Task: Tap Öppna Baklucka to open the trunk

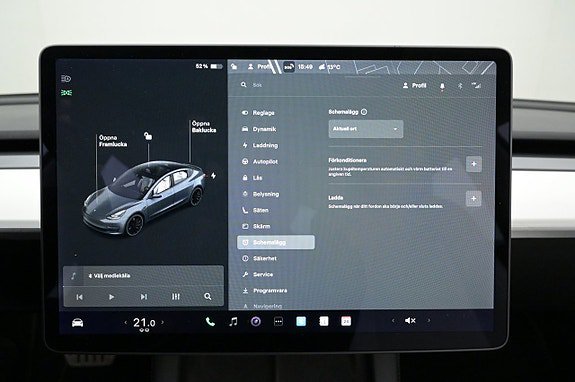Action: 204,127
